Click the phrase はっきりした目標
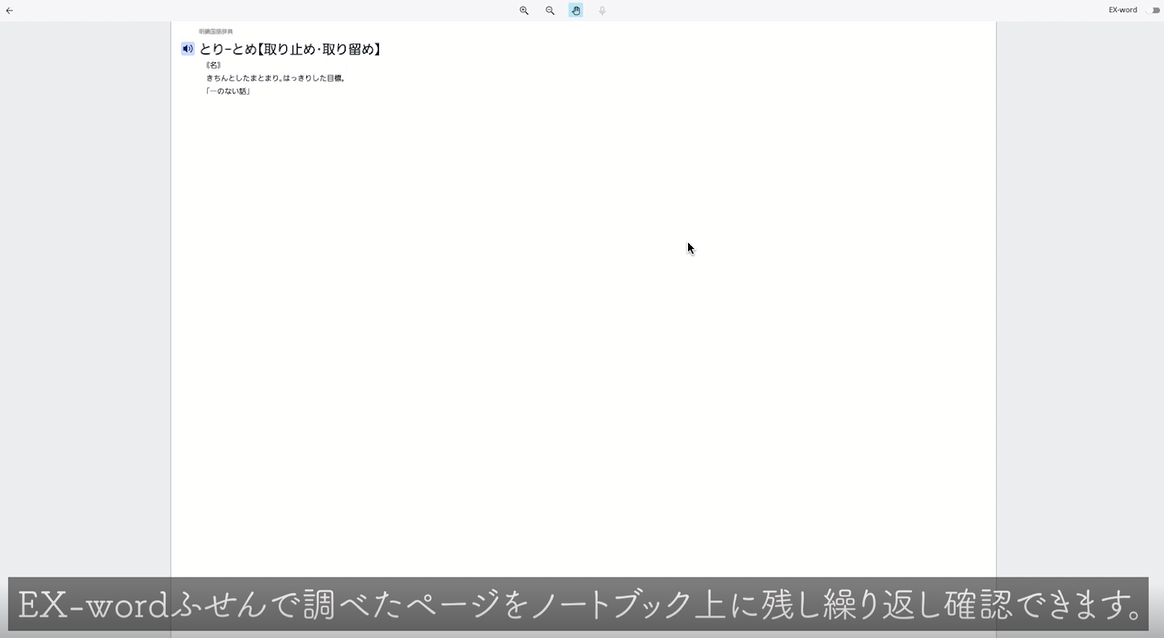This screenshot has height=638, width=1164. click(315, 78)
